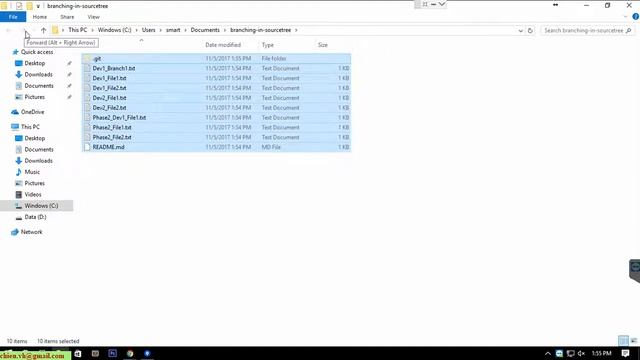Open the View ribbon tab
Viewport: 640px width, 360px height.
(x=93, y=17)
